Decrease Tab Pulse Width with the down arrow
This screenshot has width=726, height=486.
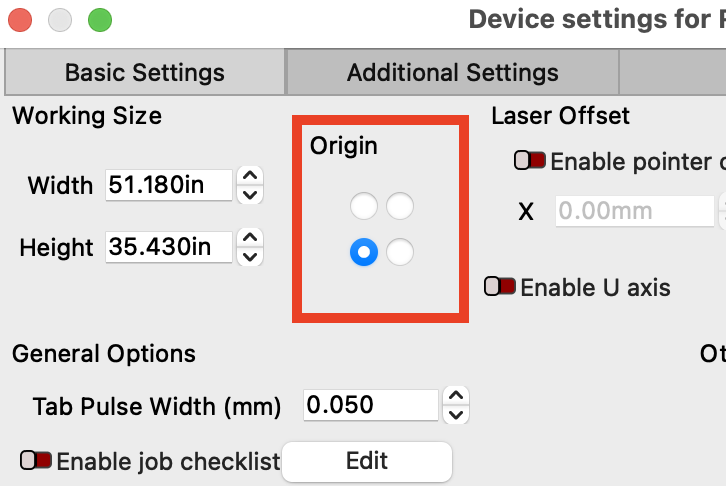(x=455, y=413)
